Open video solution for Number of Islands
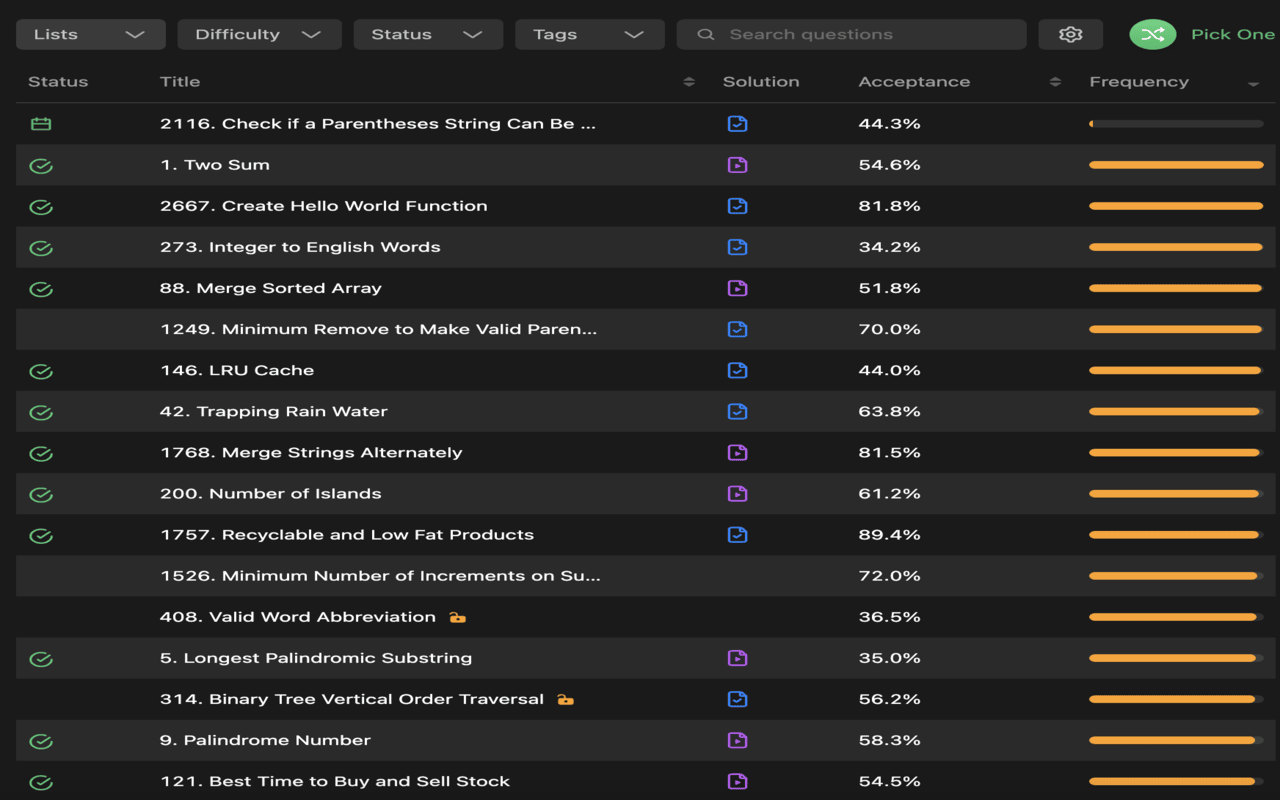The image size is (1280, 800). pos(737,494)
